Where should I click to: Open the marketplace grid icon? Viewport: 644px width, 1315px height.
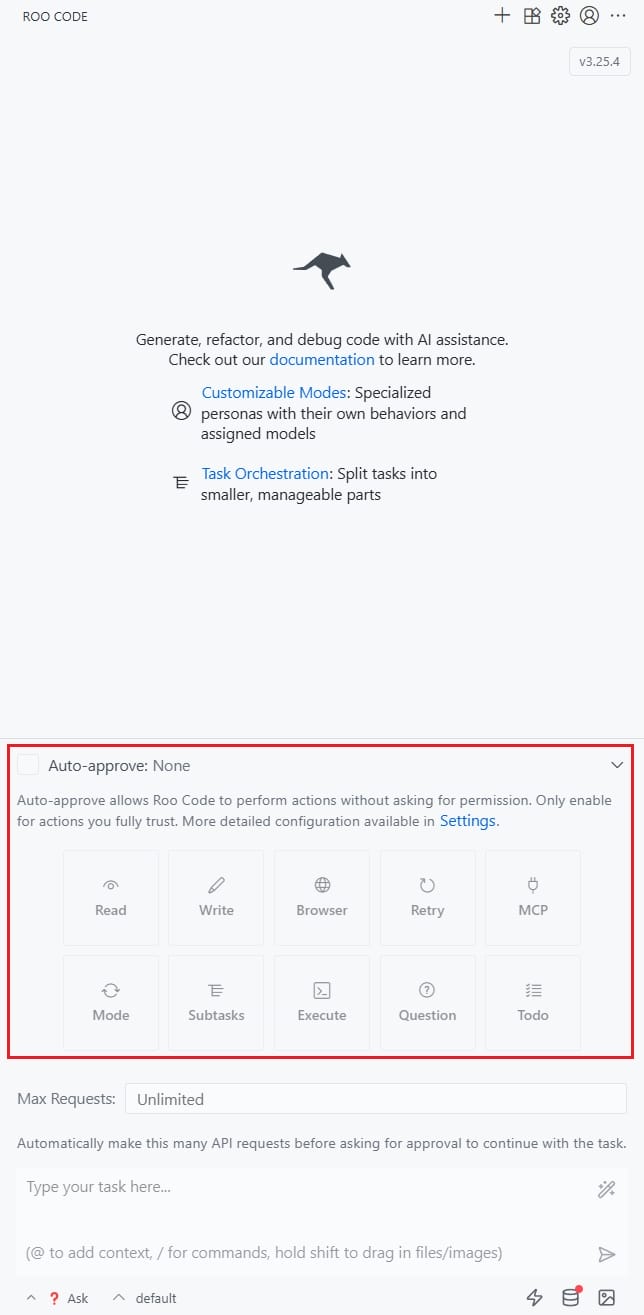(x=532, y=16)
